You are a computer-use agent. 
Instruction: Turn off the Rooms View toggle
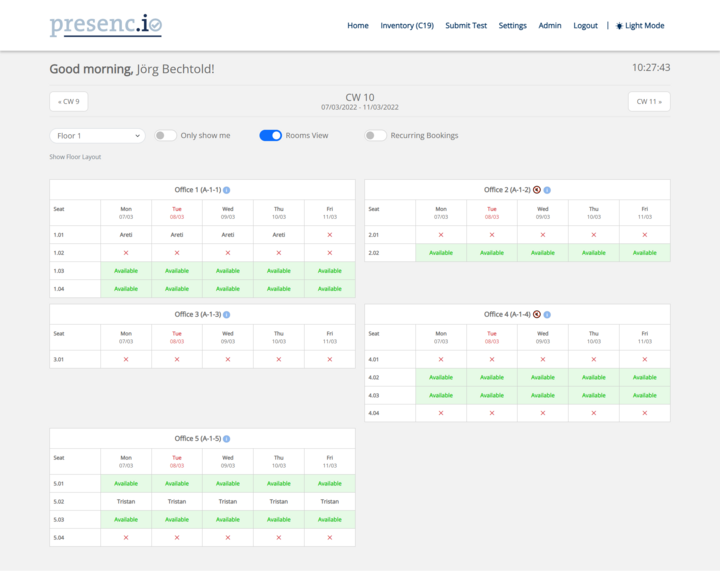(270, 135)
